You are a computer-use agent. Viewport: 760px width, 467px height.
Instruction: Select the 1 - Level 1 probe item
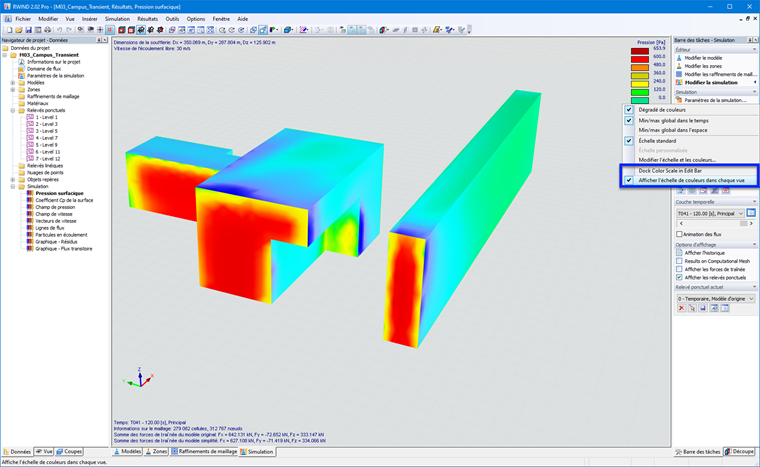(x=47, y=117)
